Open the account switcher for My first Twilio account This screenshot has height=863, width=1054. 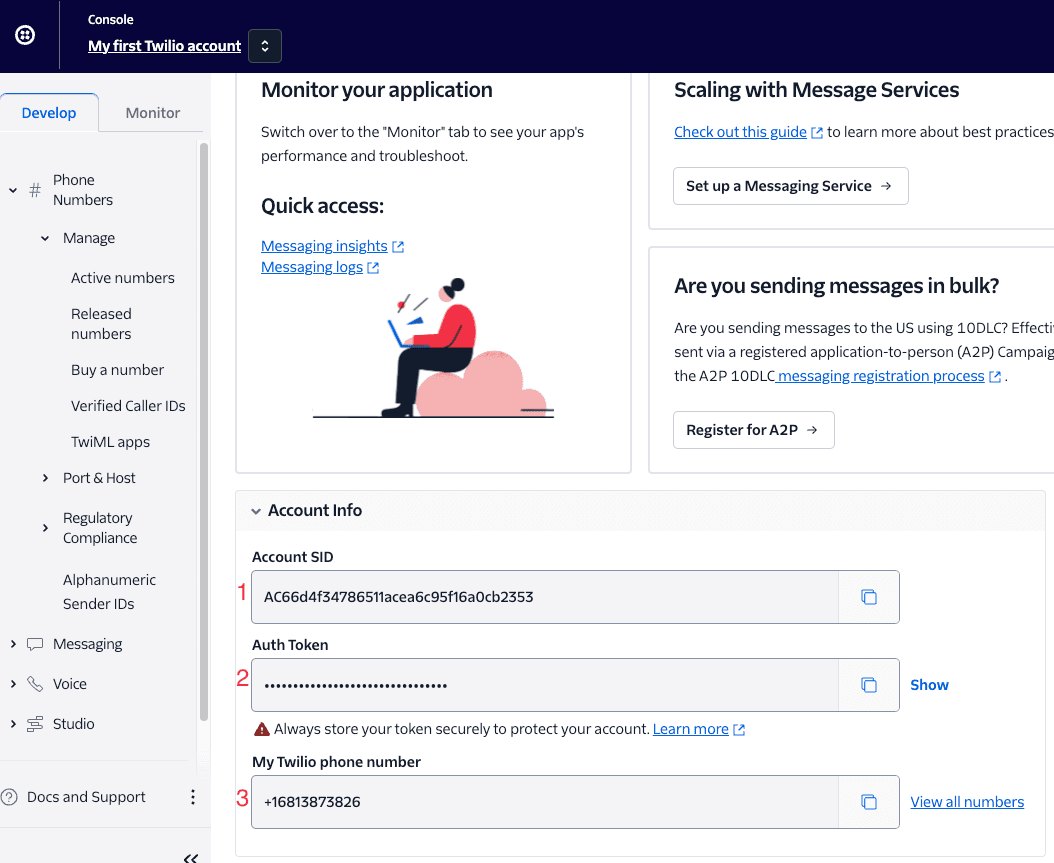coord(264,45)
